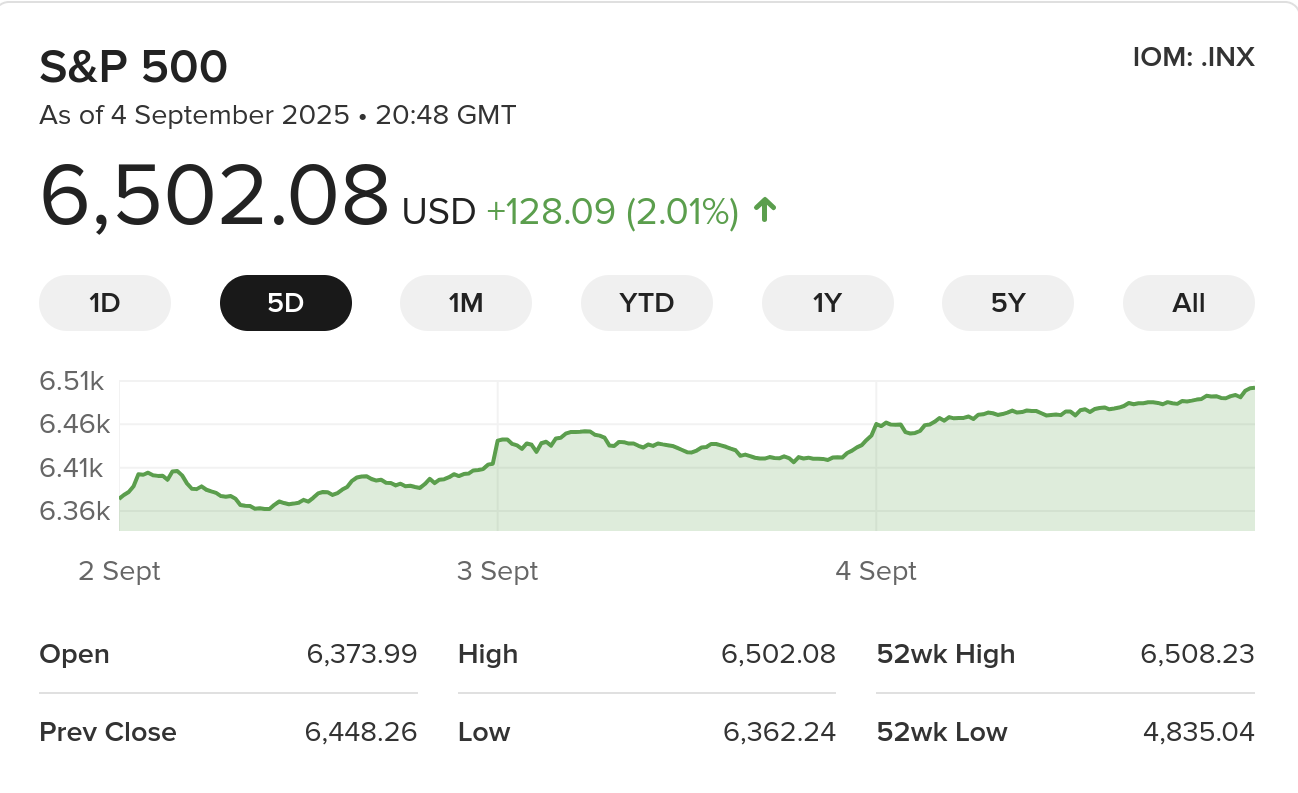
Task: Click the IOM: .INX ticker label
Action: pyautogui.click(x=1193, y=57)
